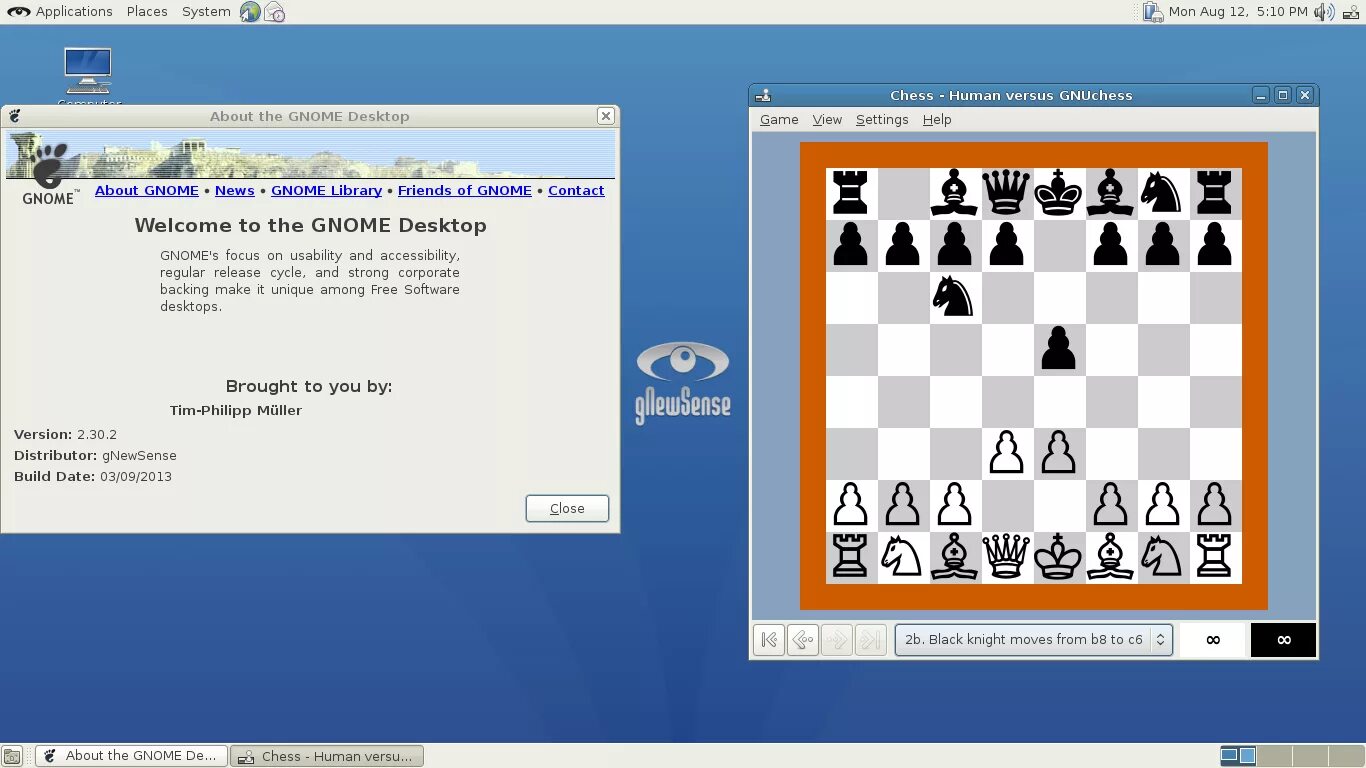This screenshot has height=768, width=1366.
Task: Select the white rook on h1
Action: pos(1215,557)
